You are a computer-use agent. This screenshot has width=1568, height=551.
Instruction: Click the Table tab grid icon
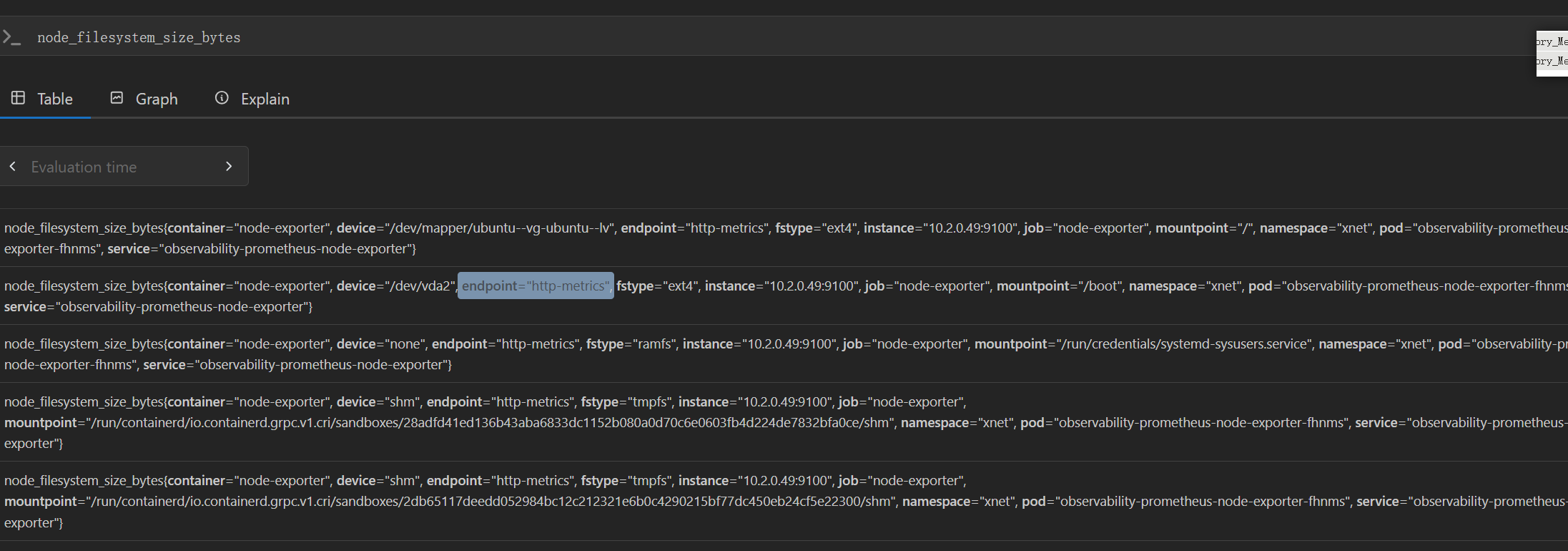point(18,97)
